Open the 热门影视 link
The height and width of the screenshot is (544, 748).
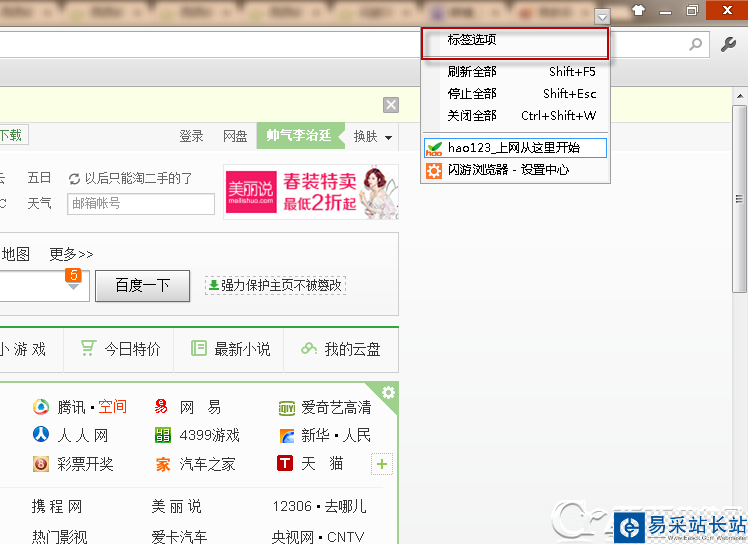(59, 537)
